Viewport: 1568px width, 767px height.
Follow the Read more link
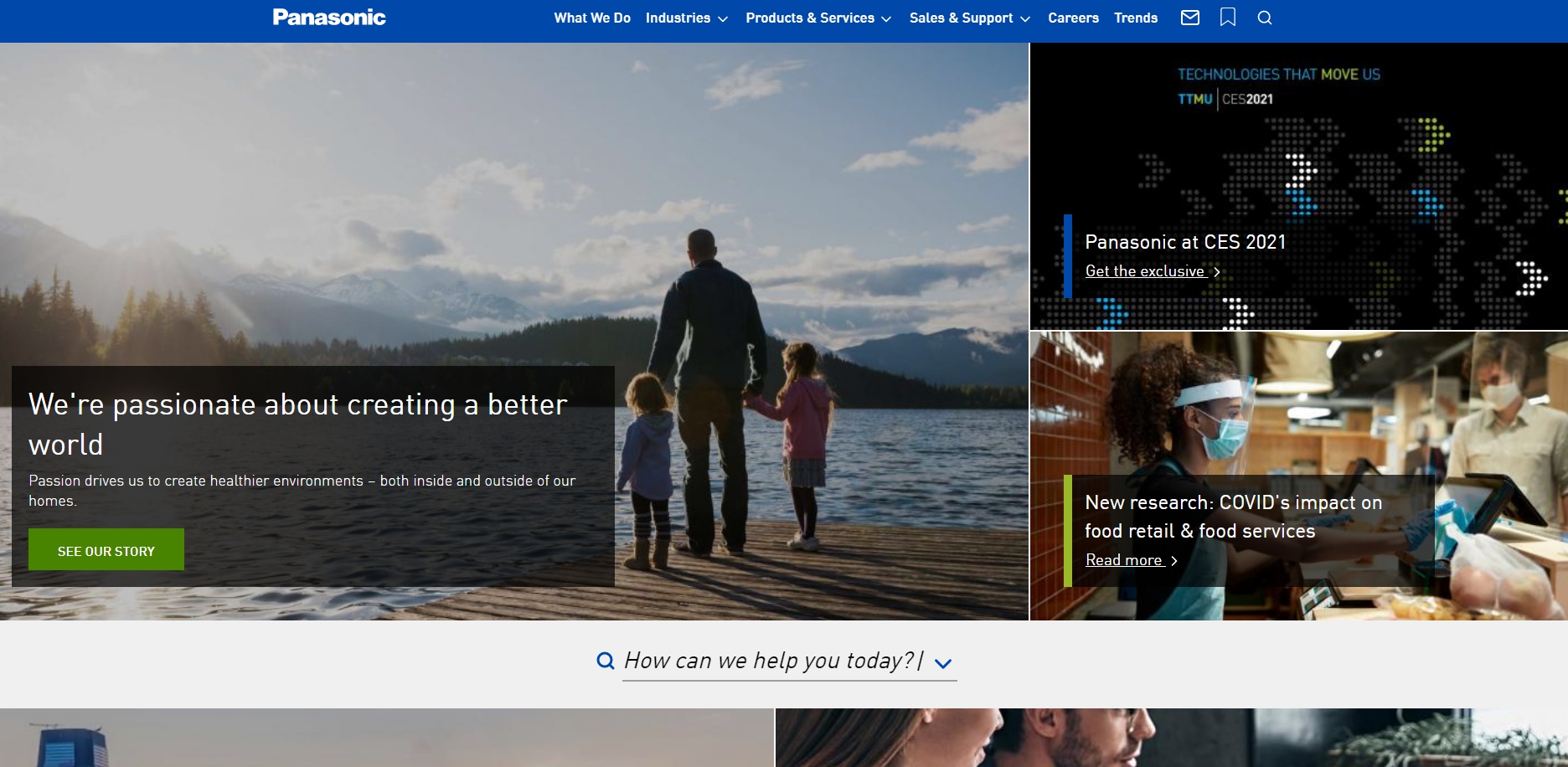[1124, 560]
